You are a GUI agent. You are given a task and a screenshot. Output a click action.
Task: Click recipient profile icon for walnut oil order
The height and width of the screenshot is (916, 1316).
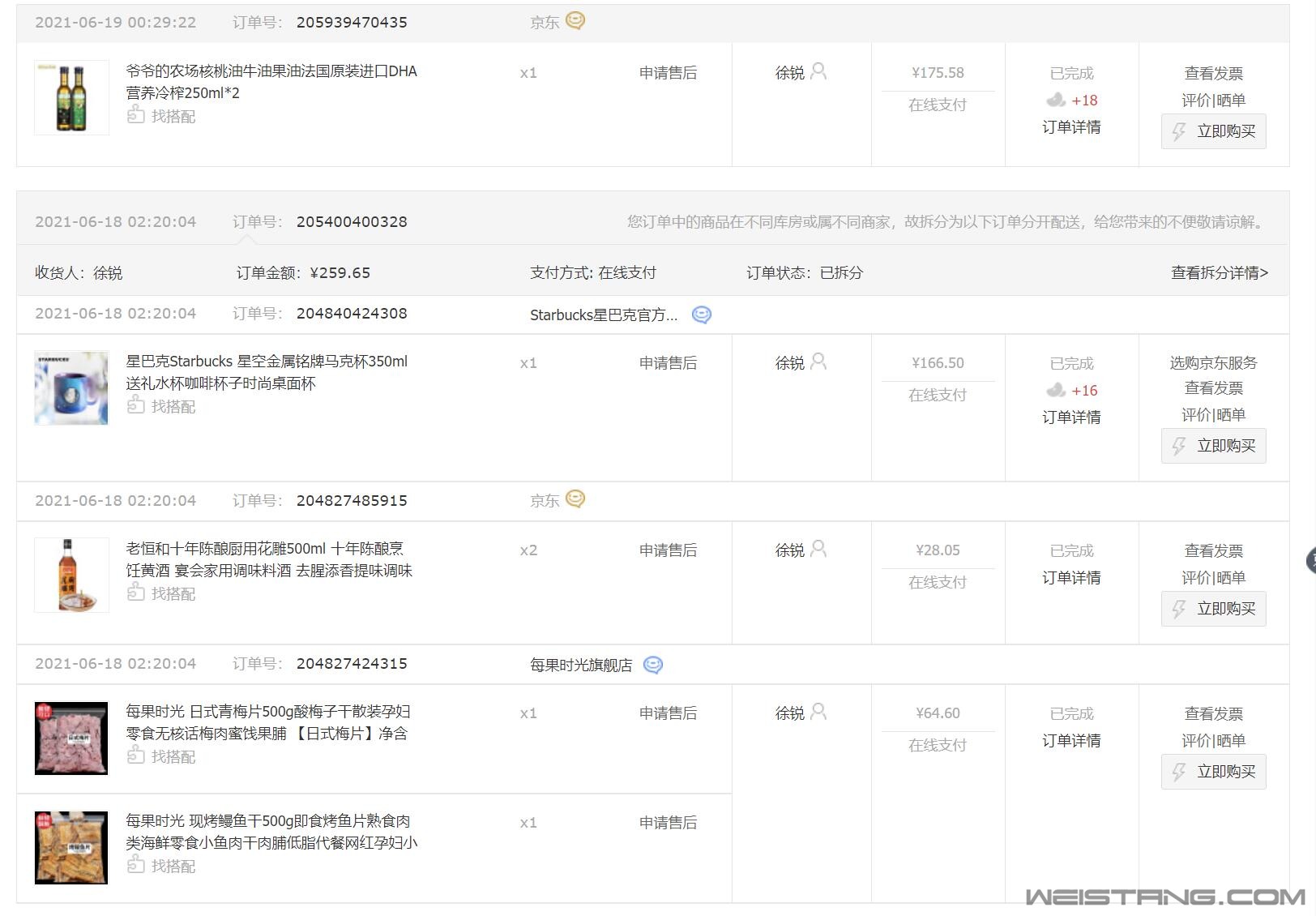point(818,71)
